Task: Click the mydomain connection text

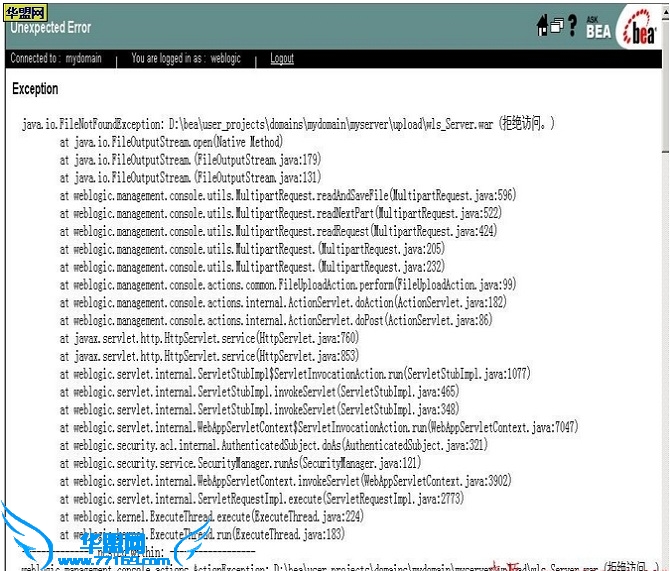Action: pos(56,59)
